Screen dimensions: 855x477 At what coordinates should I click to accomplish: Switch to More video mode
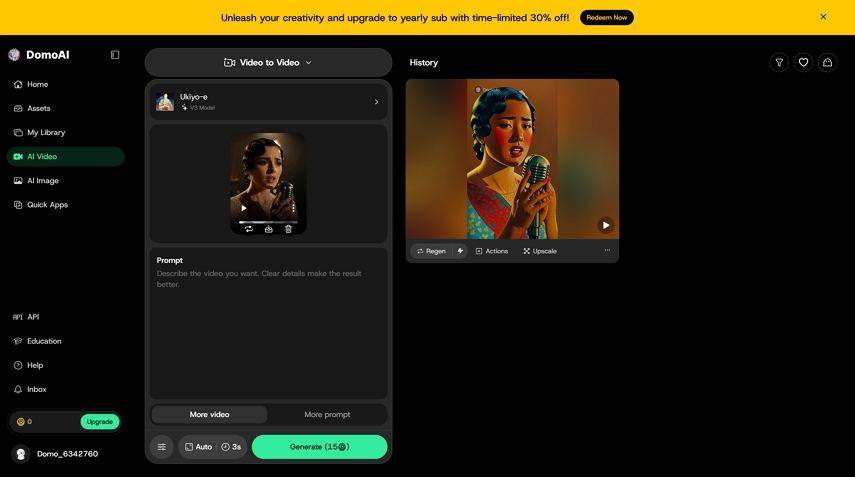click(x=209, y=414)
